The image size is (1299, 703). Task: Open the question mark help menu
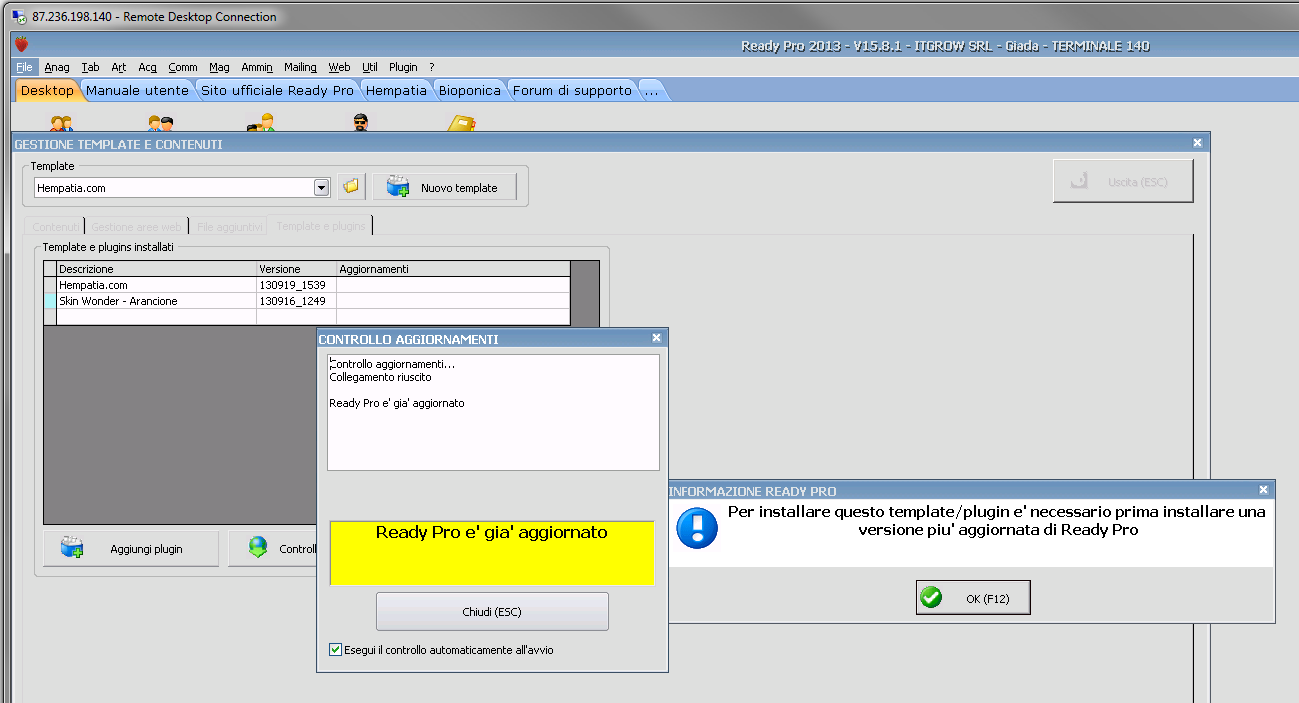tap(432, 67)
